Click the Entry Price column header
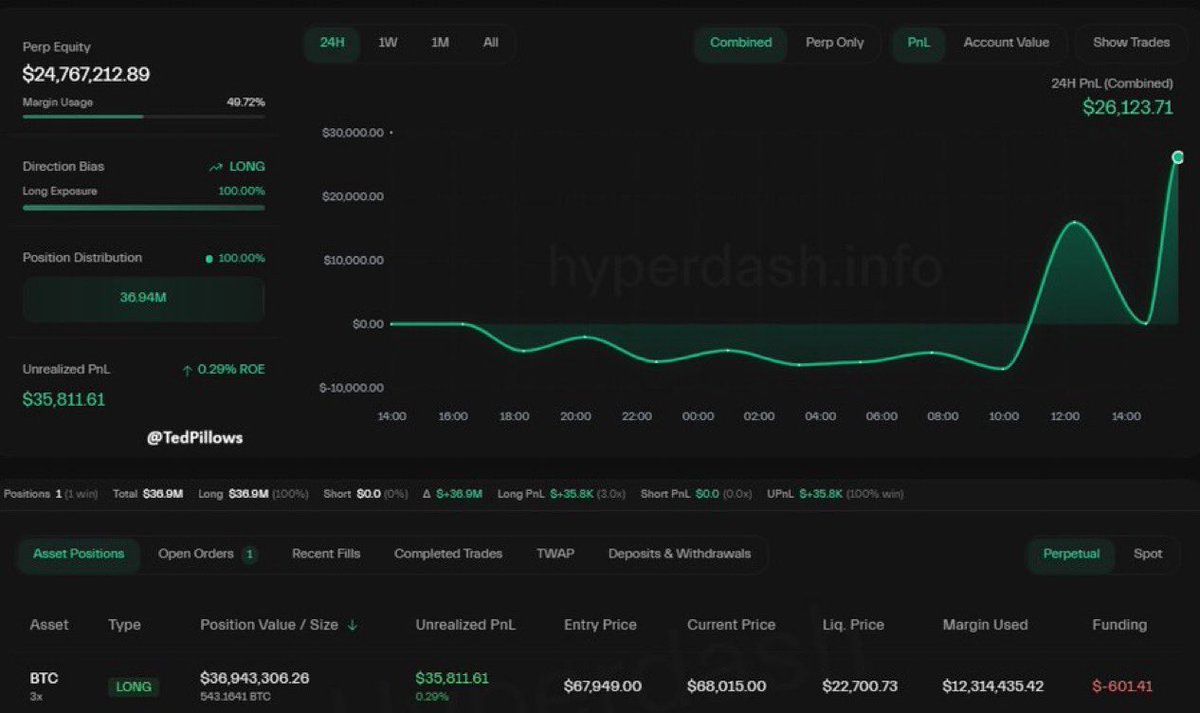 coord(600,625)
